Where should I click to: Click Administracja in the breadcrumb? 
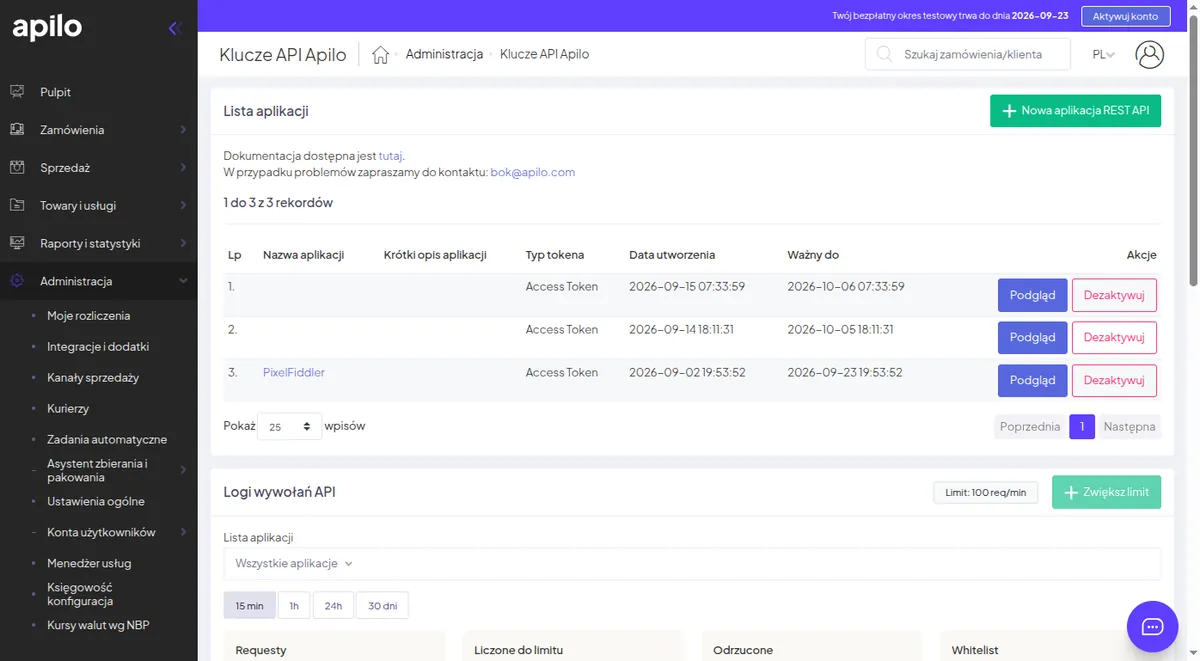click(x=444, y=54)
